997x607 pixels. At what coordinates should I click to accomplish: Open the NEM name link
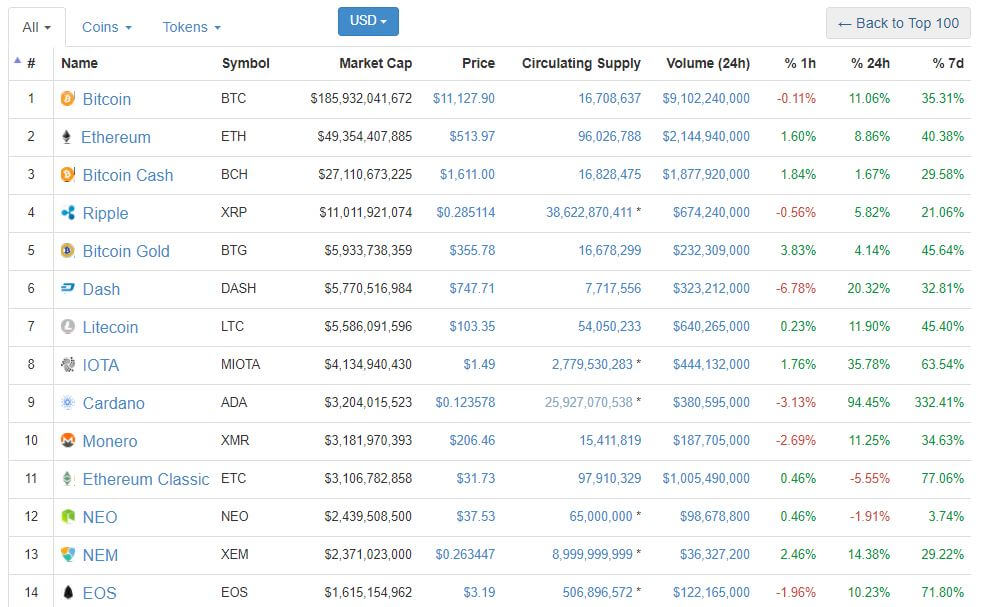coord(100,556)
